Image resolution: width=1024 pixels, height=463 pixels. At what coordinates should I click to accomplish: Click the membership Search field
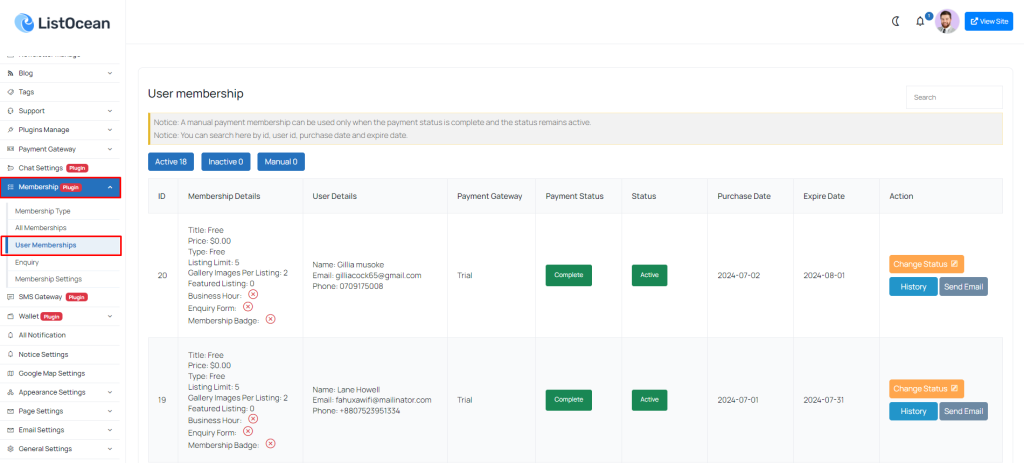[954, 97]
